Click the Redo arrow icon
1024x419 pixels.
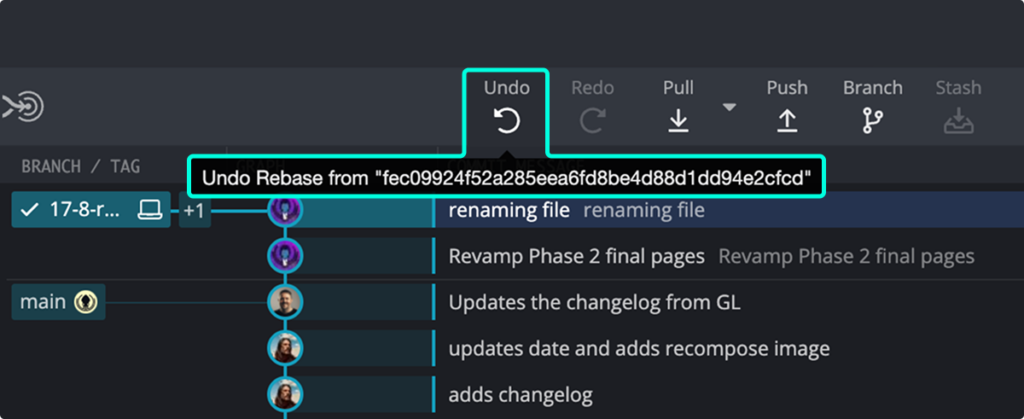pos(592,121)
